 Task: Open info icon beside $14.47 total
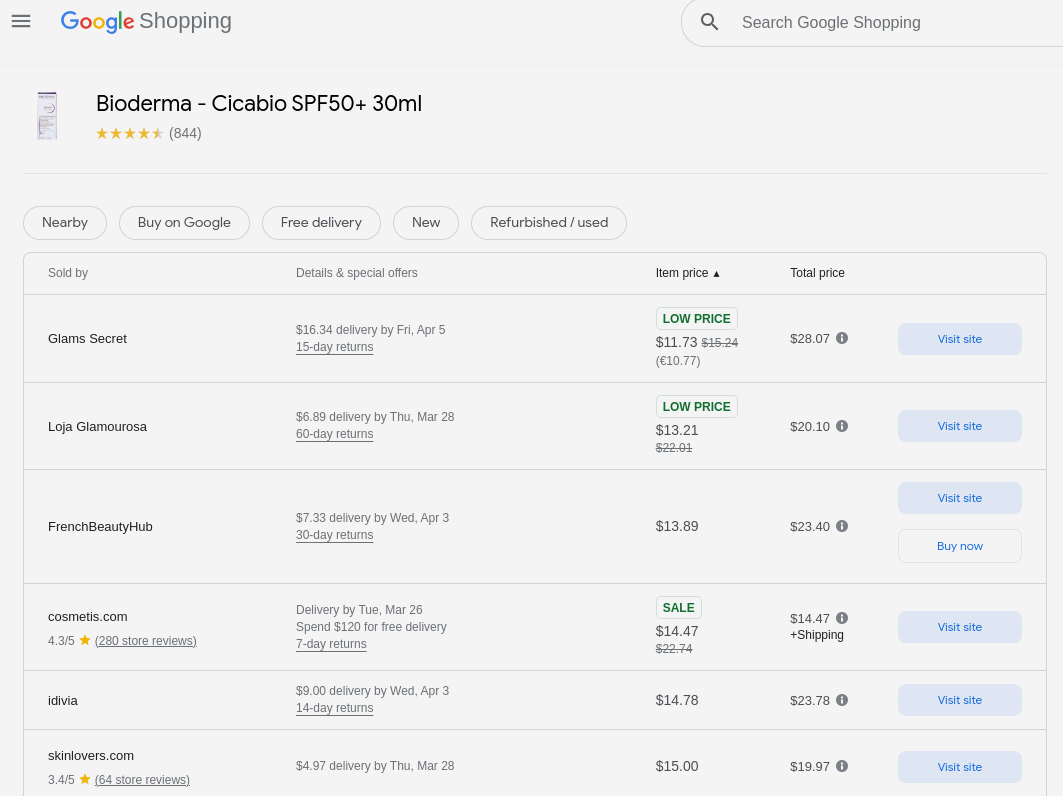click(x=842, y=618)
